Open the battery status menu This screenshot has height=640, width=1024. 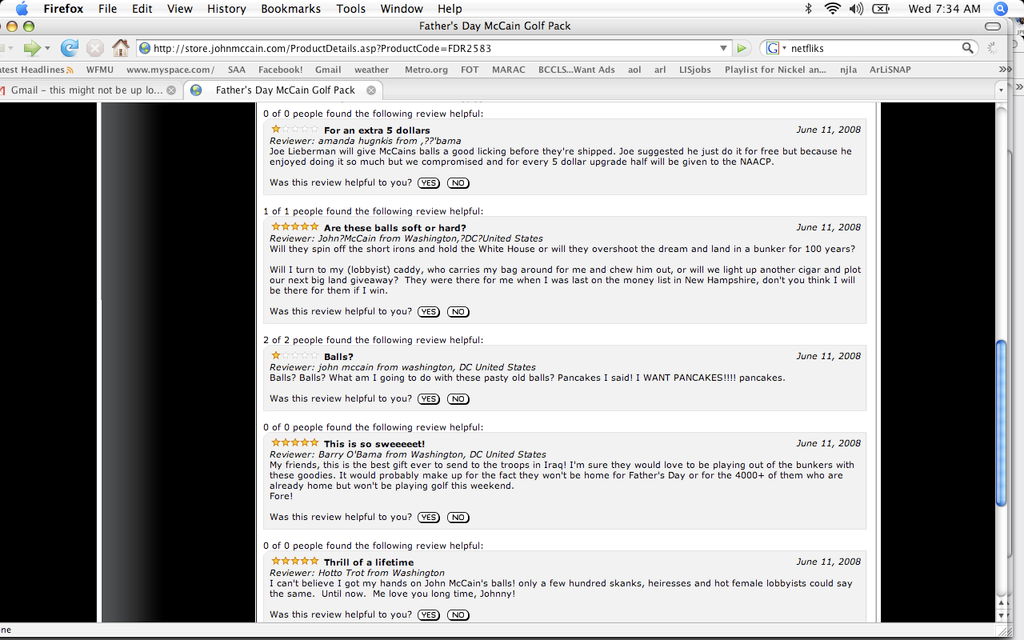pyautogui.click(x=881, y=8)
